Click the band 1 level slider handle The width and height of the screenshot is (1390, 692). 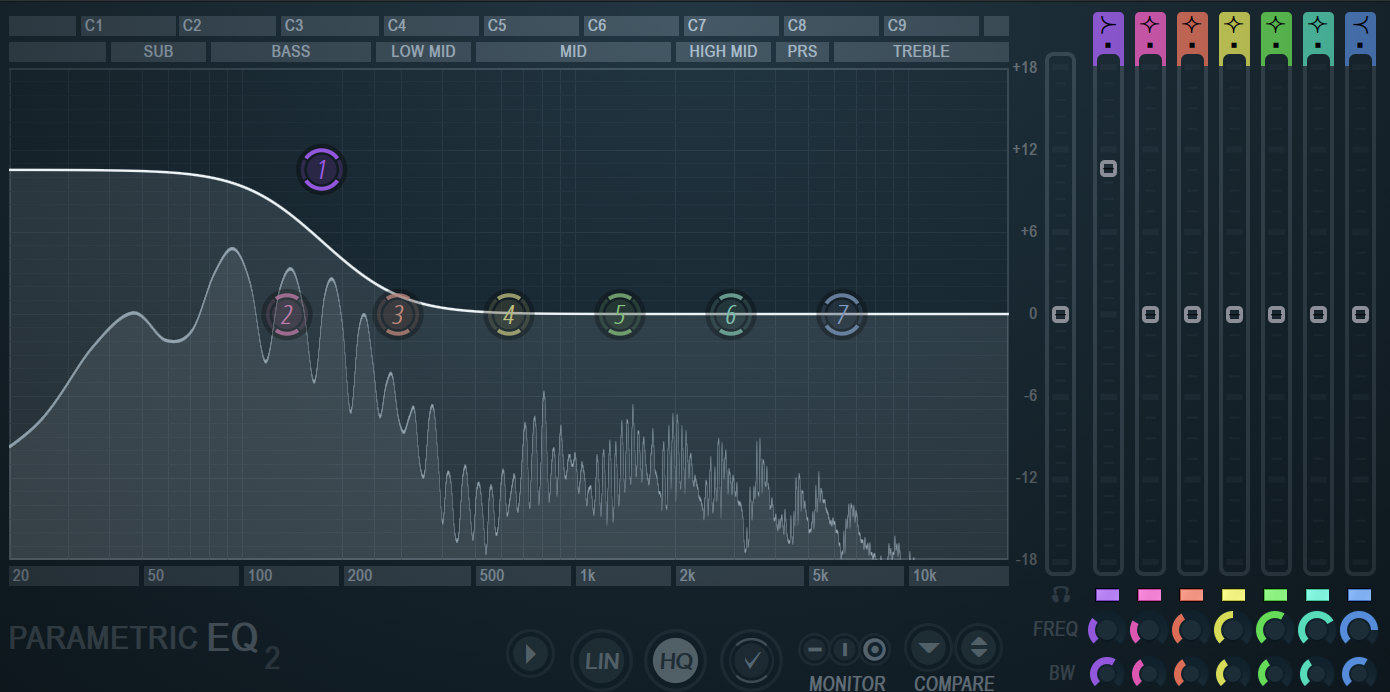pos(1108,168)
